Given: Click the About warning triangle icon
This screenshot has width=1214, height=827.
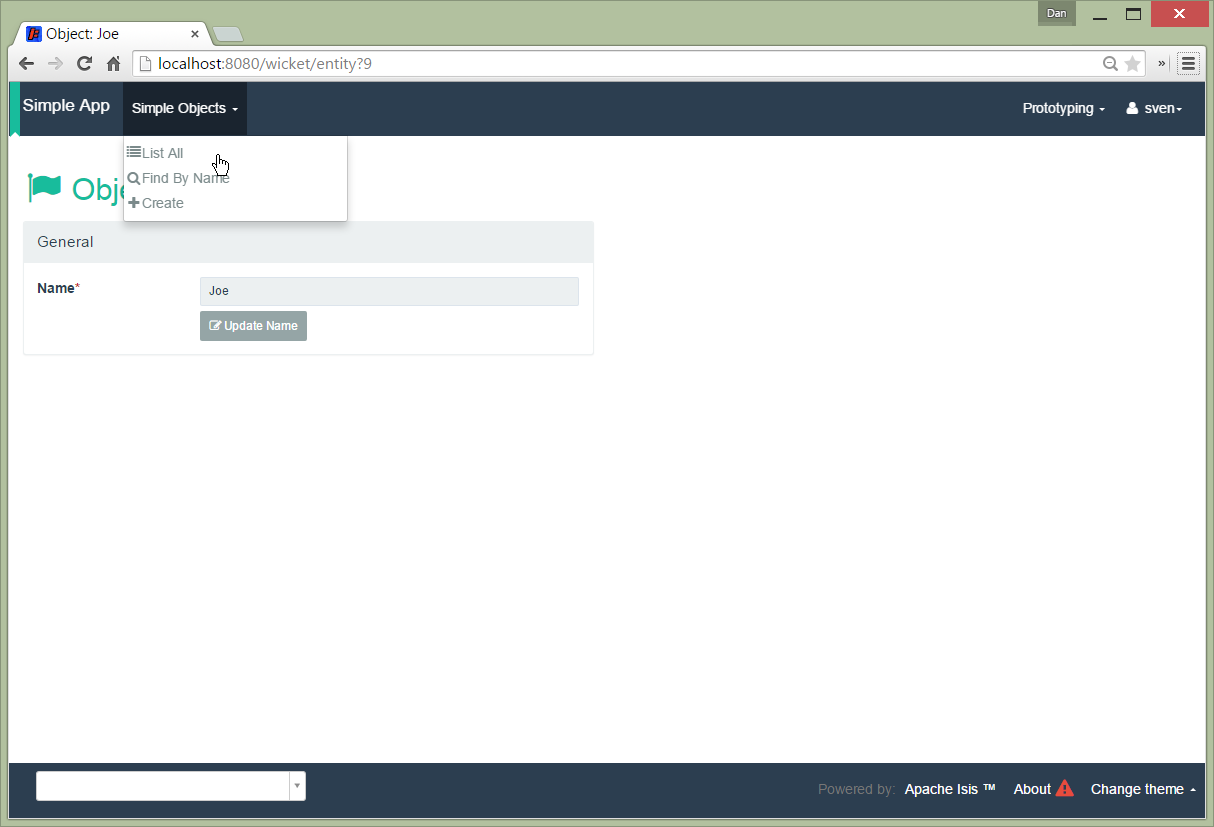Looking at the screenshot, I should coord(1064,788).
